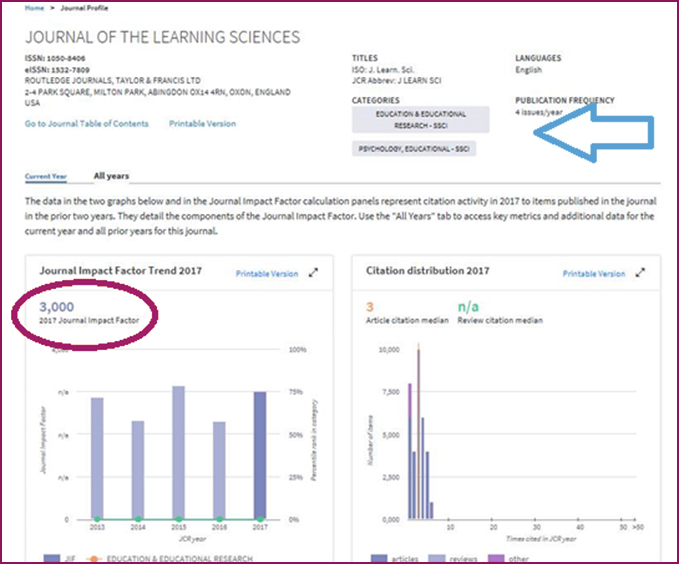
Task: Click the 2015 bar in the JIF chart
Action: (178, 452)
